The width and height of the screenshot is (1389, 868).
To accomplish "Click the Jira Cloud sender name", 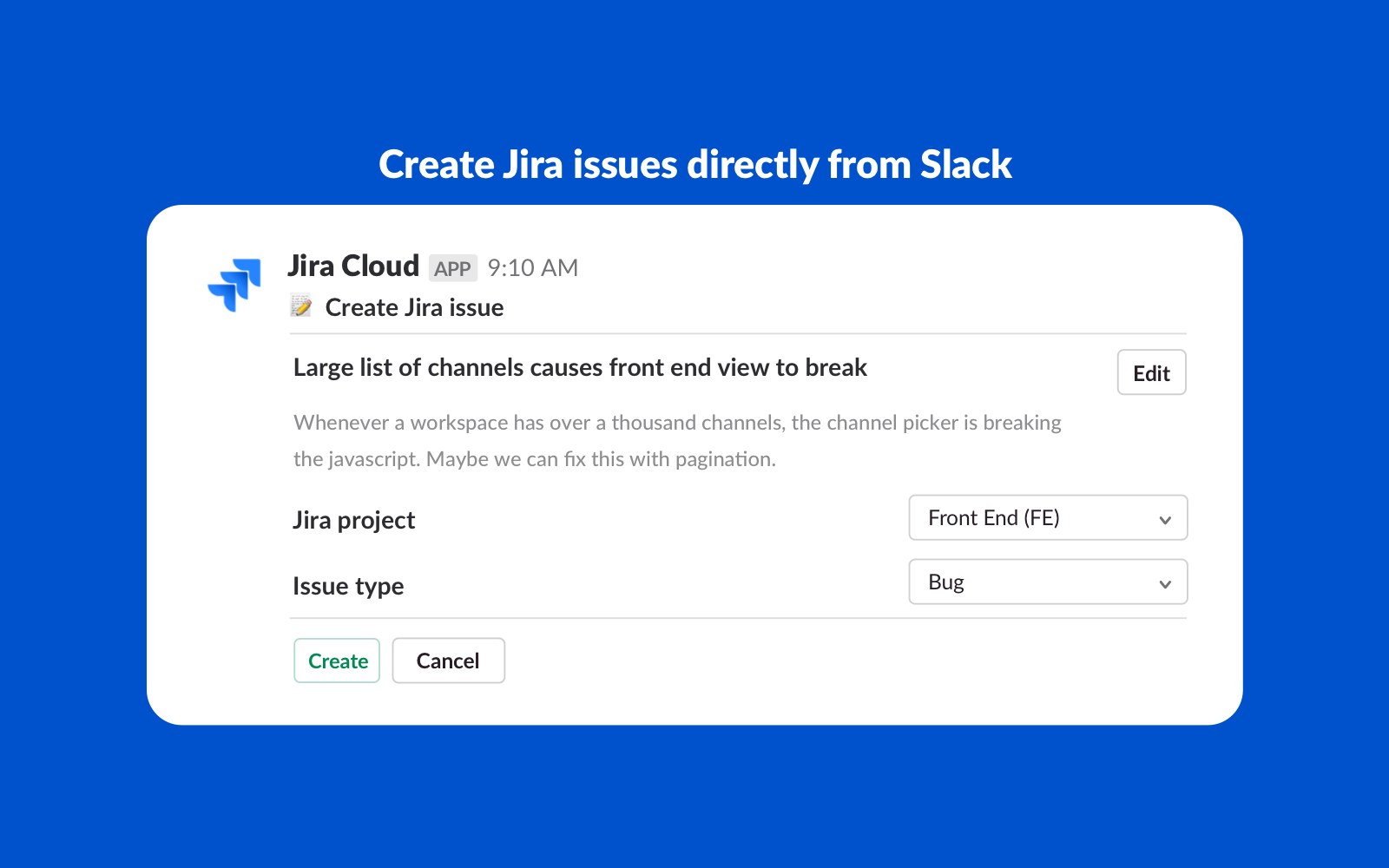I will (352, 266).
